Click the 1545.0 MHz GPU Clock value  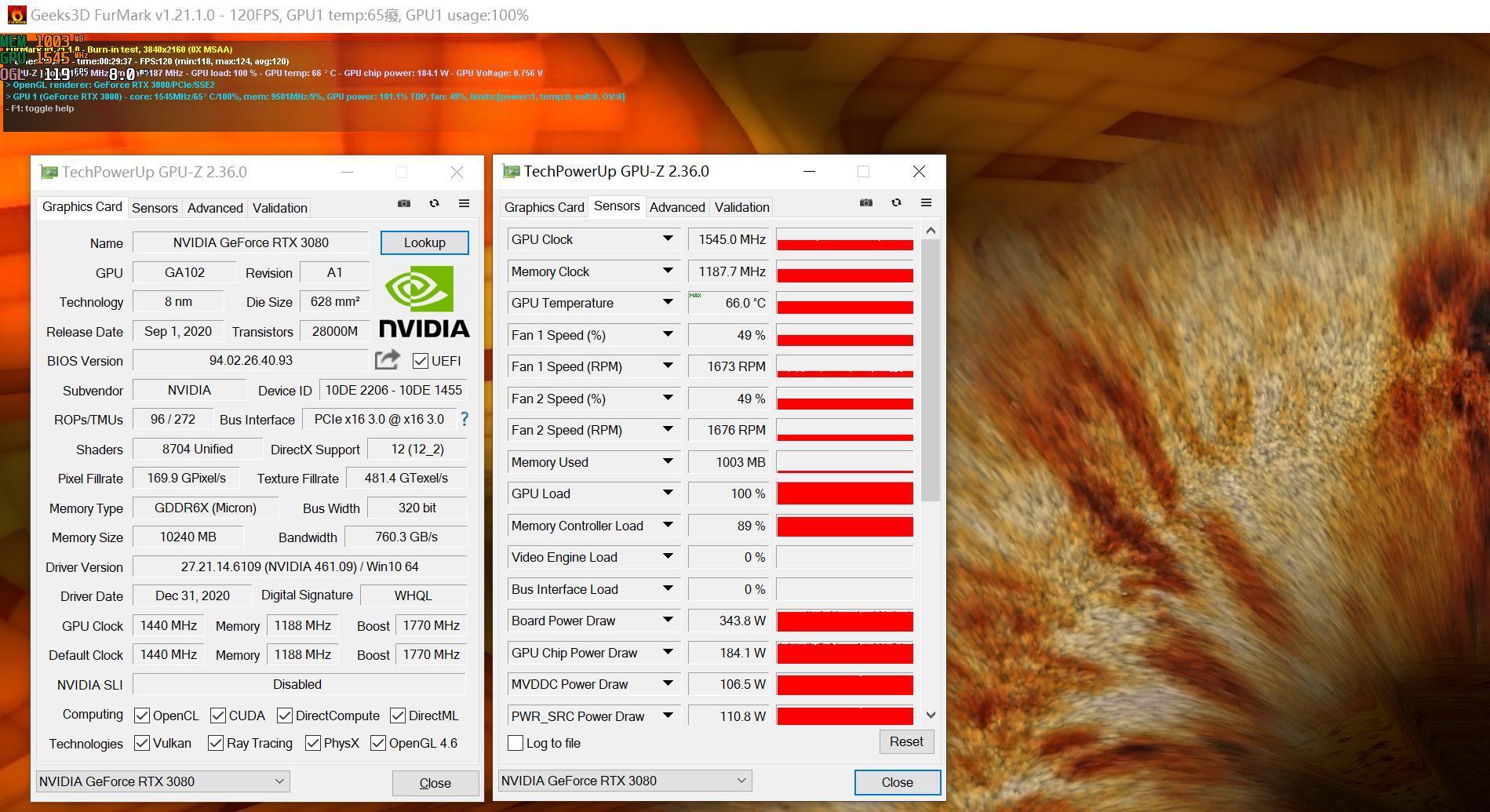tap(730, 239)
